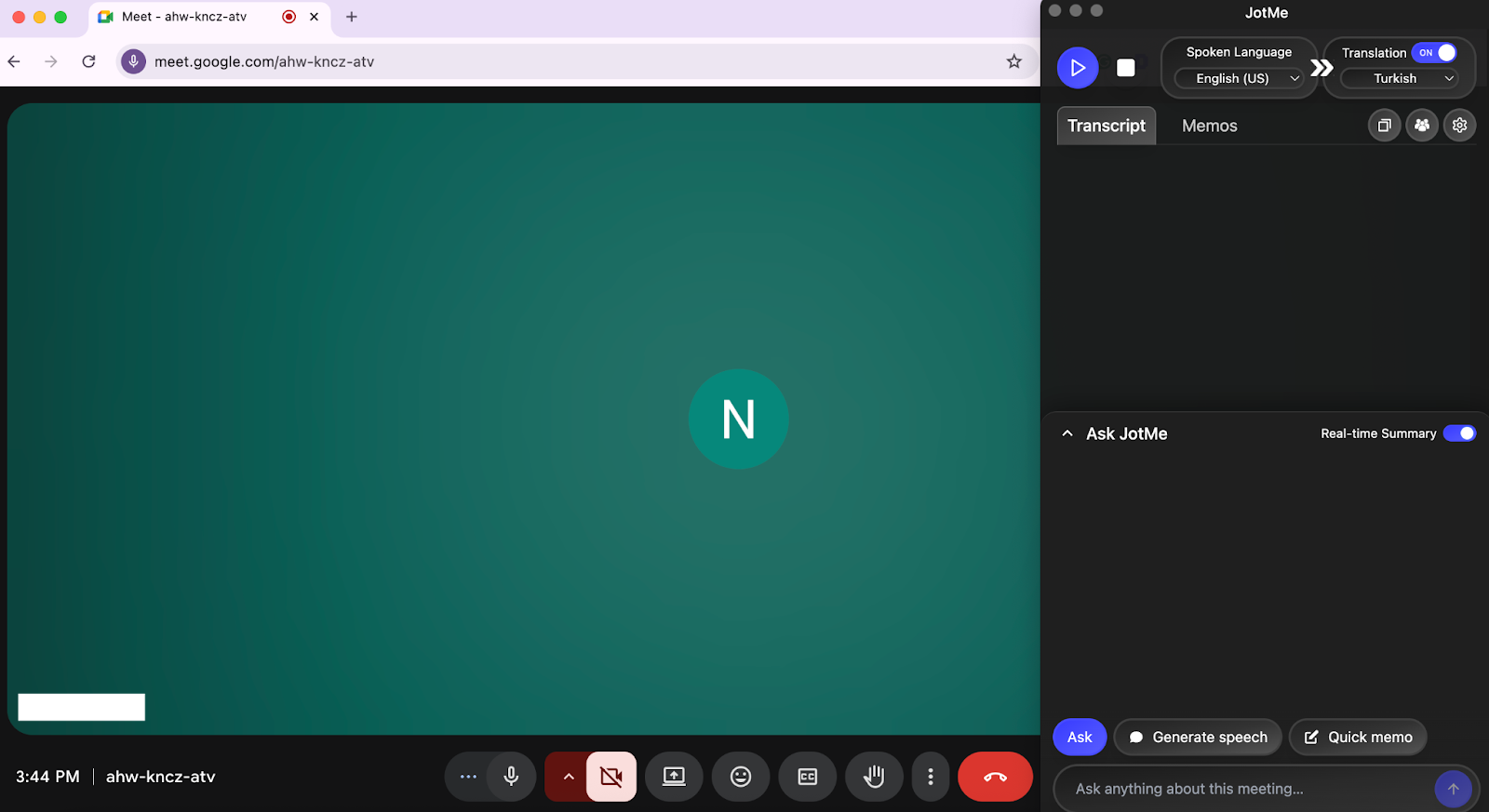Turn on closed captions in Meet
The height and width of the screenshot is (812, 1489).
(808, 776)
